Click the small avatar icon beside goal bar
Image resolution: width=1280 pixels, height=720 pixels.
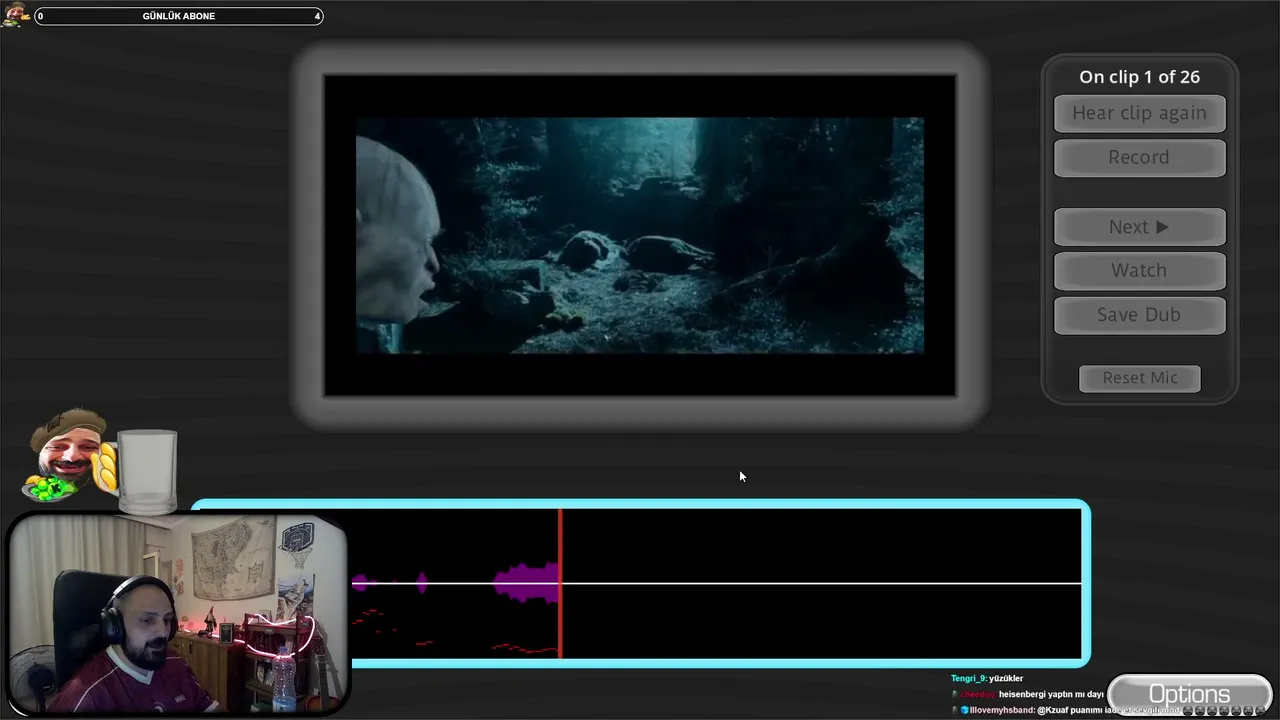click(15, 15)
